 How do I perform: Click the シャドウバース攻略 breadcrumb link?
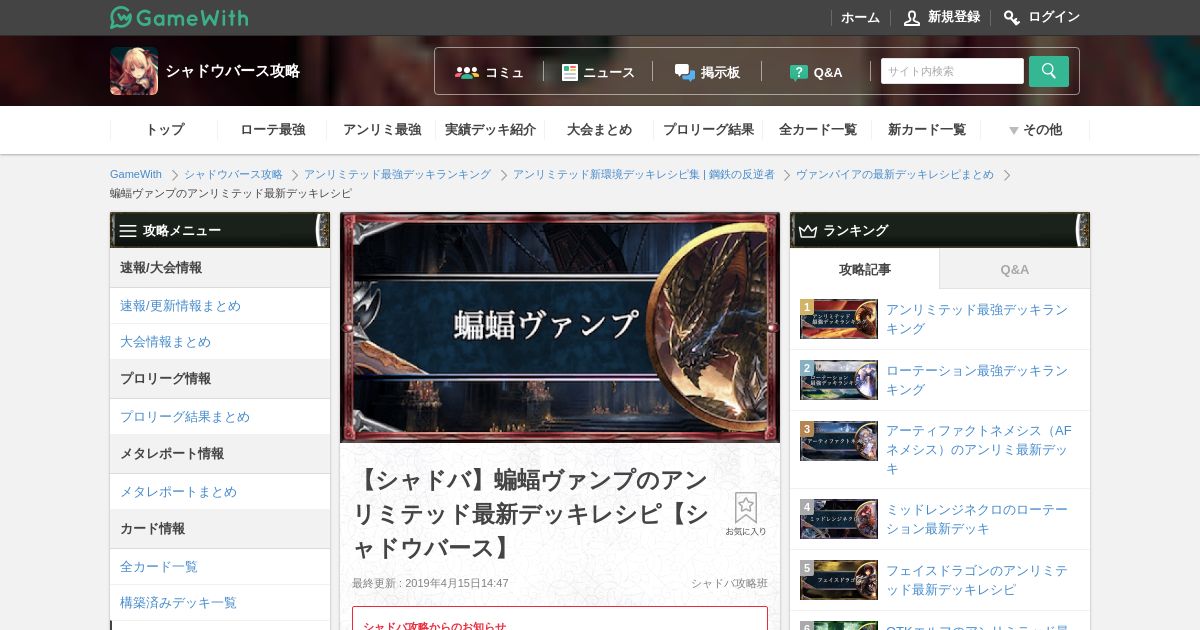point(233,174)
